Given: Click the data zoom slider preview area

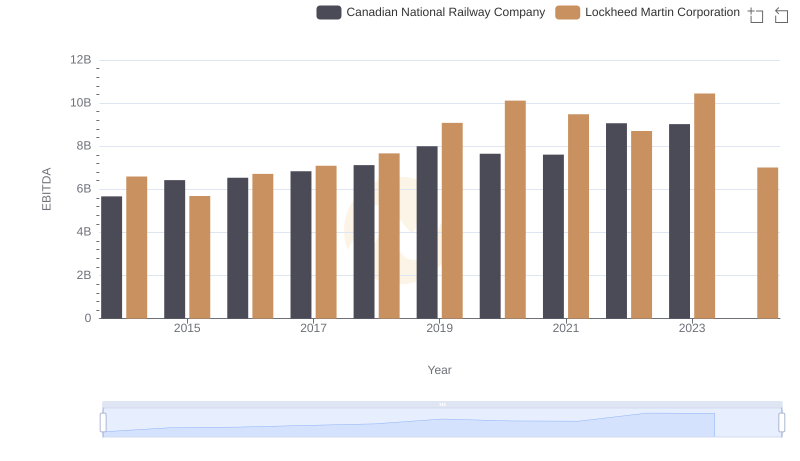Looking at the screenshot, I should [x=442, y=423].
